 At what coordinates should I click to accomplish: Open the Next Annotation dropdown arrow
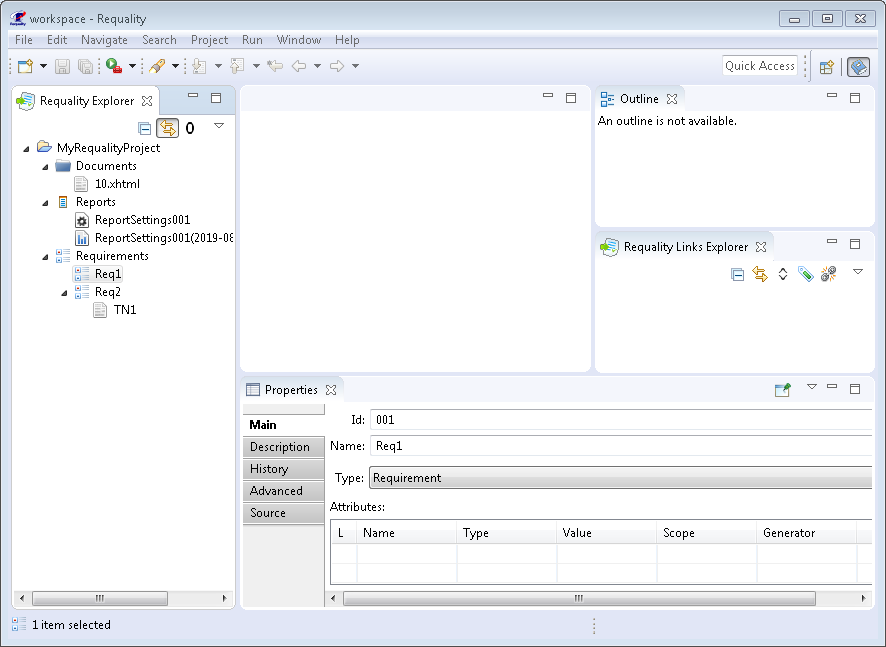[x=218, y=66]
